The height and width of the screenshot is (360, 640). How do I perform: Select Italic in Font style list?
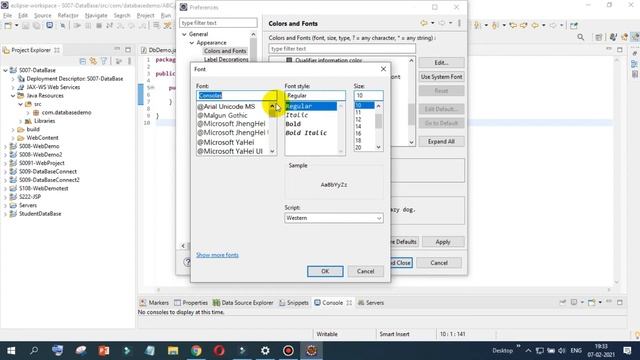click(x=297, y=115)
